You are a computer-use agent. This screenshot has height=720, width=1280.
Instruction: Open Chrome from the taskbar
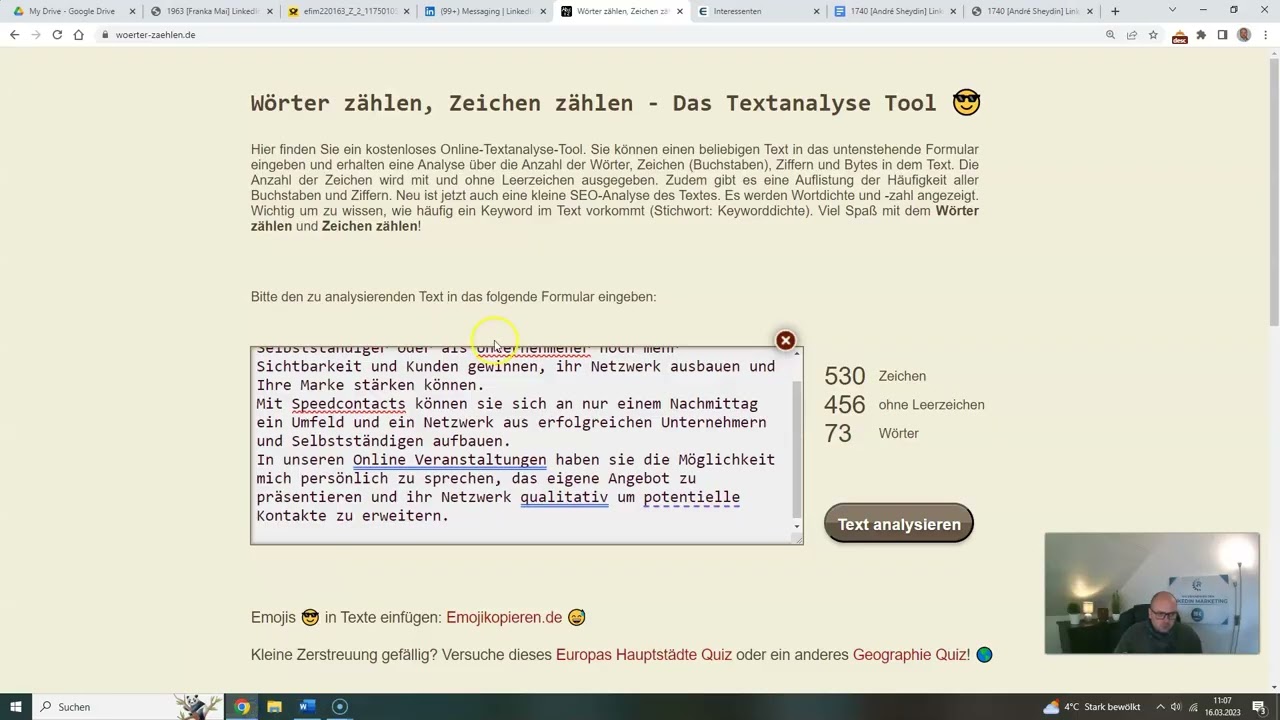(x=242, y=706)
